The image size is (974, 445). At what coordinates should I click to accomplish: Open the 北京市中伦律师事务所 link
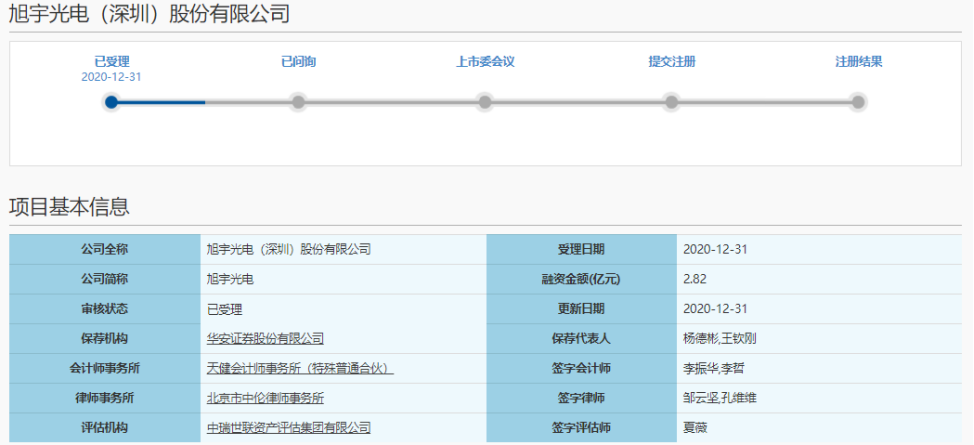265,398
